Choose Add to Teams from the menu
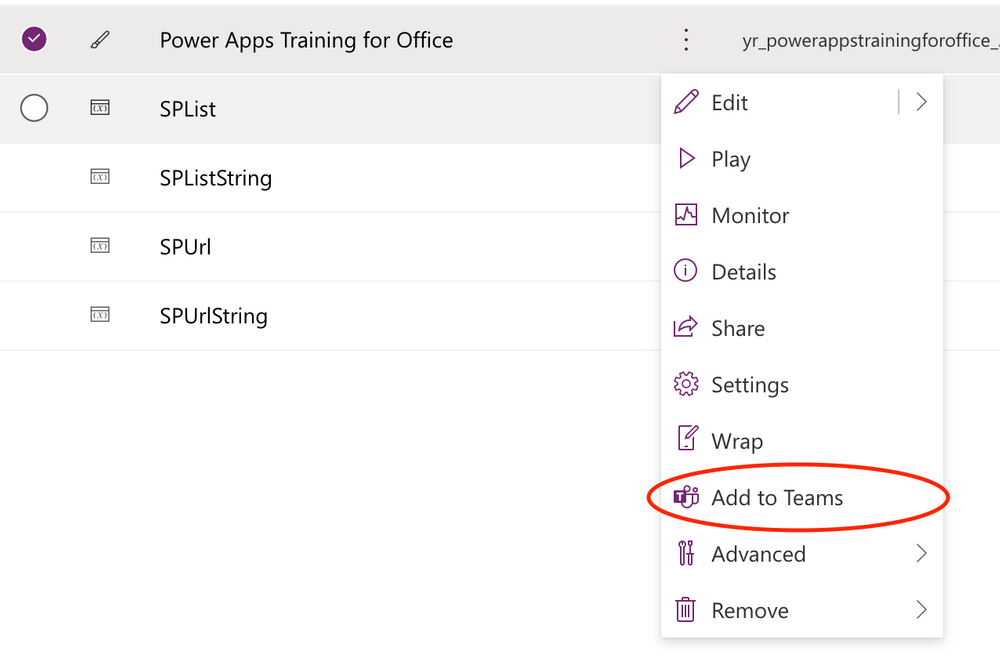 pyautogui.click(x=777, y=496)
